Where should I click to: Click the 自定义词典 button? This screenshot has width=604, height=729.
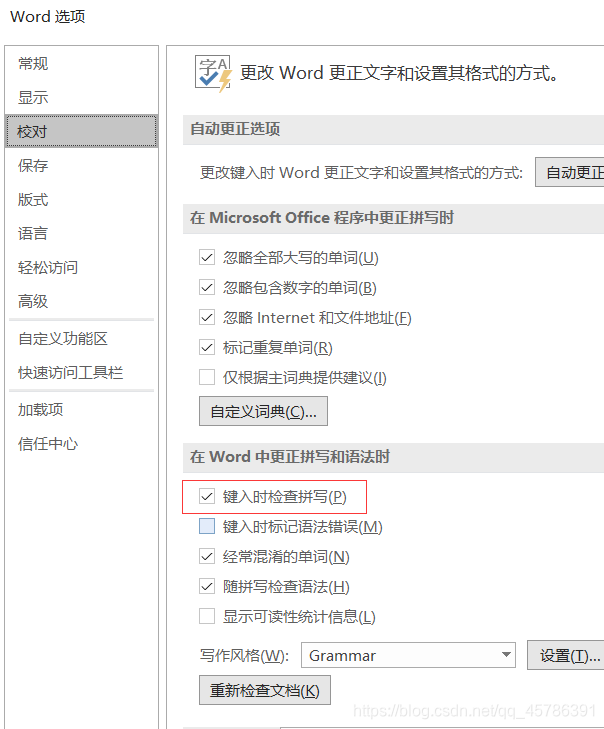[263, 411]
